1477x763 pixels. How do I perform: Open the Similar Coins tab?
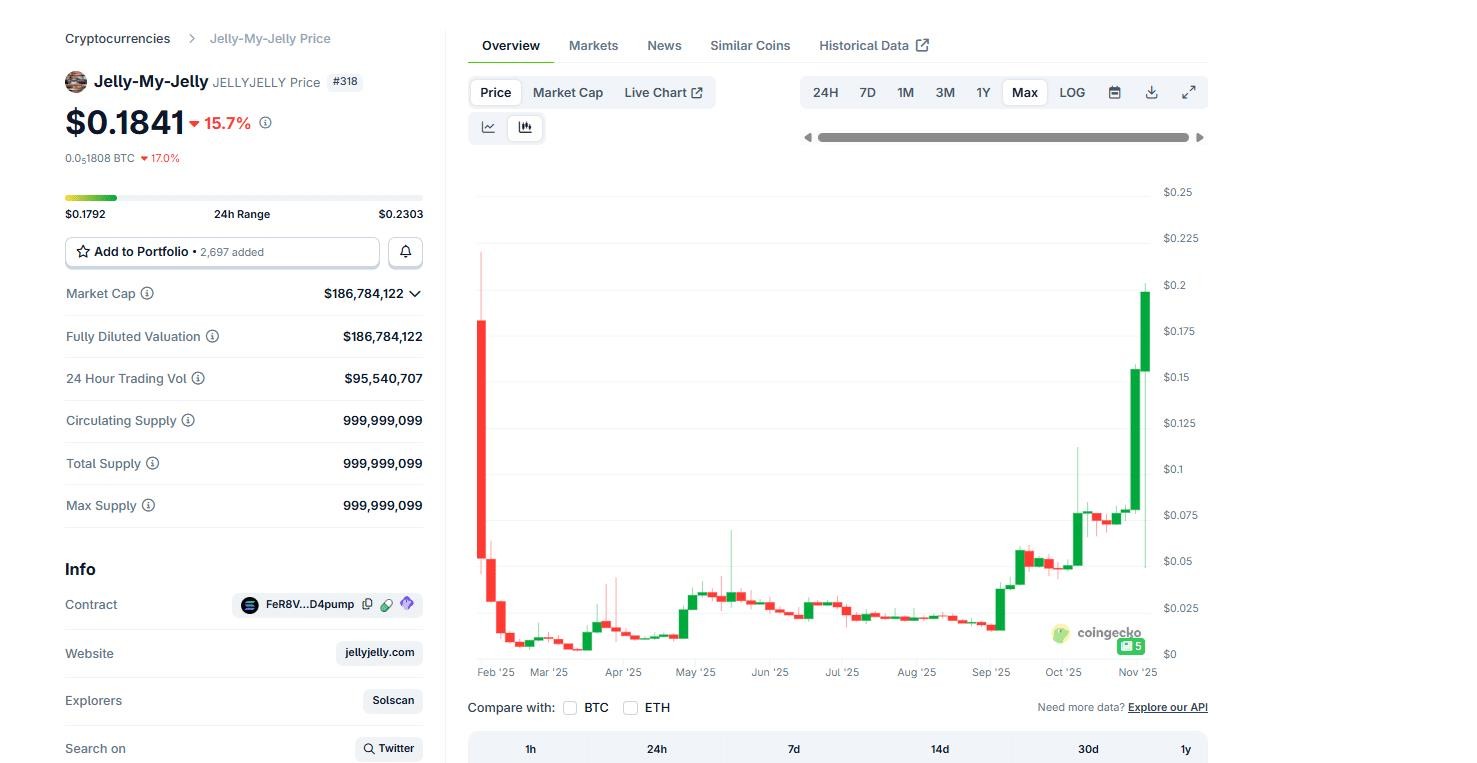(x=750, y=46)
